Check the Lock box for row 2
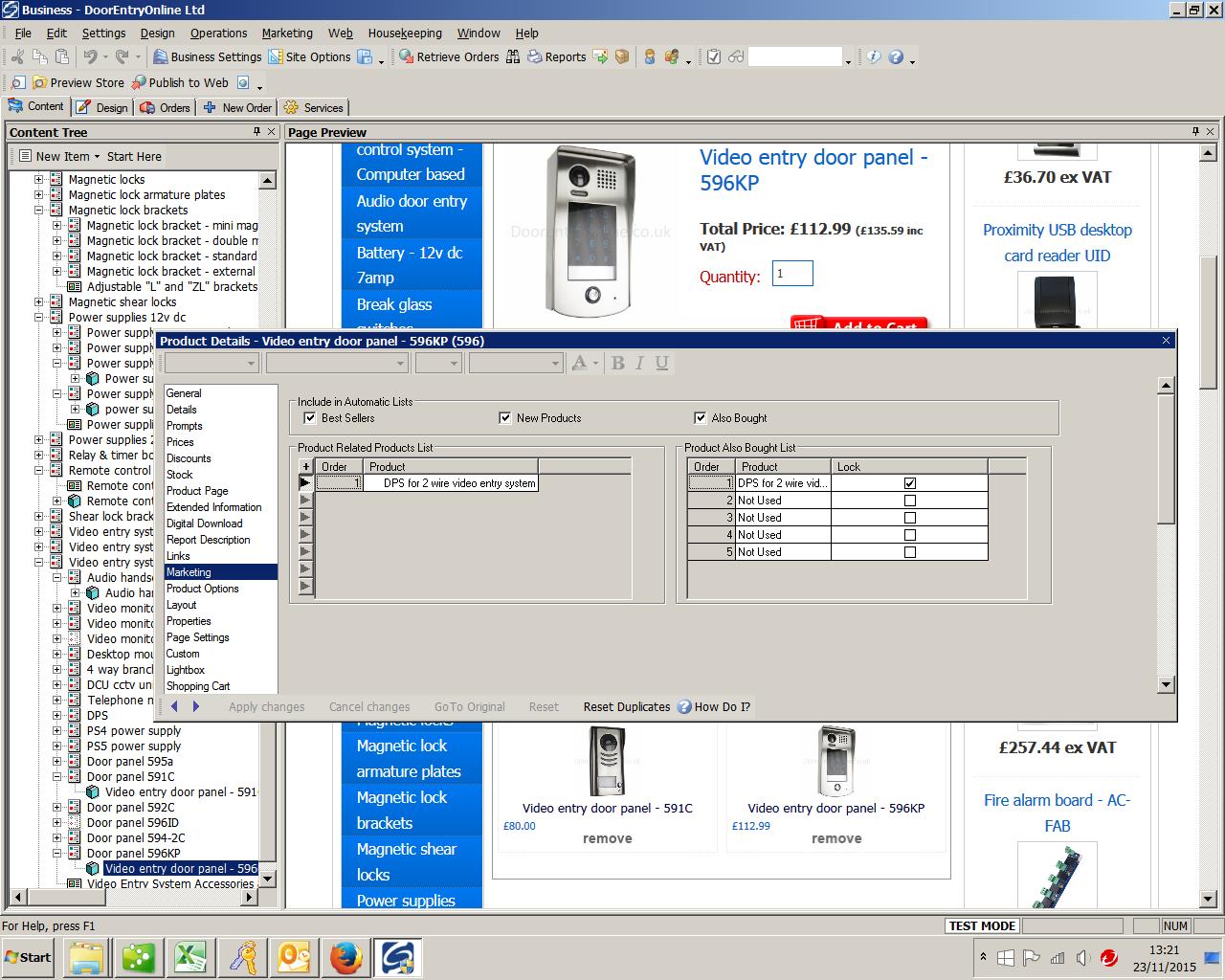This screenshot has height=980, width=1225. coord(909,501)
